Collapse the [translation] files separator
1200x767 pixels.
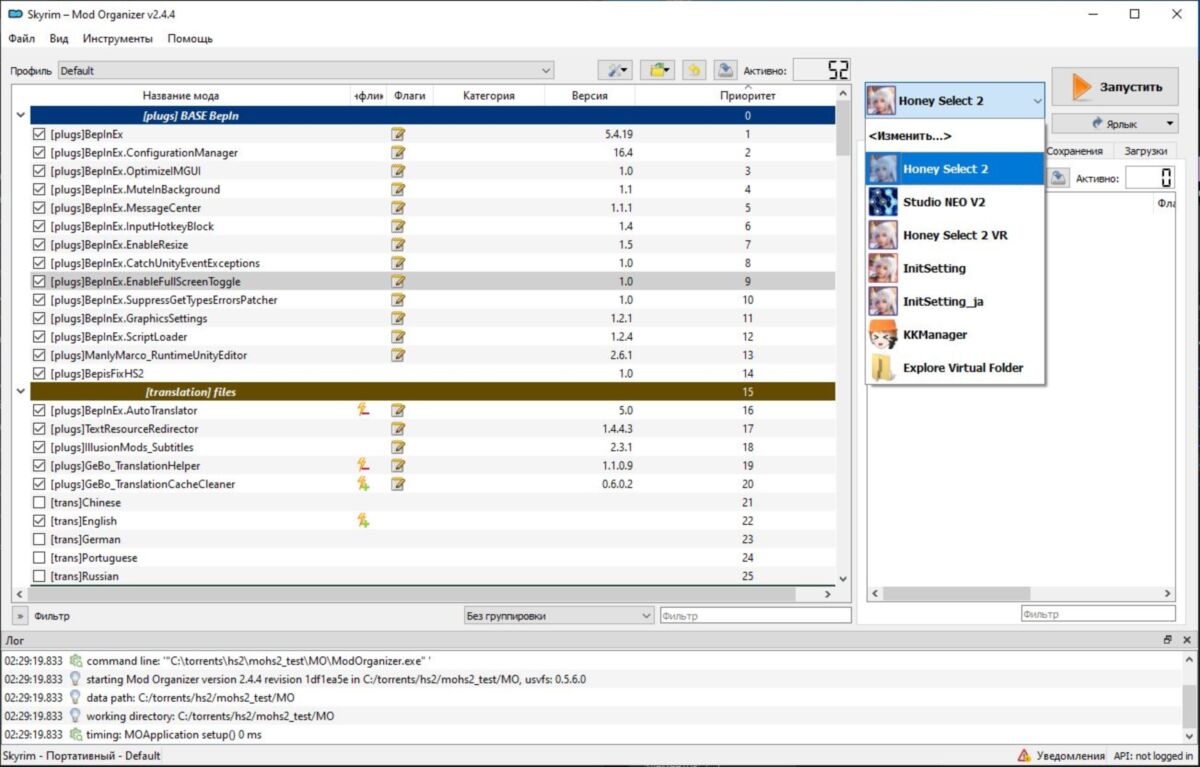(19, 392)
